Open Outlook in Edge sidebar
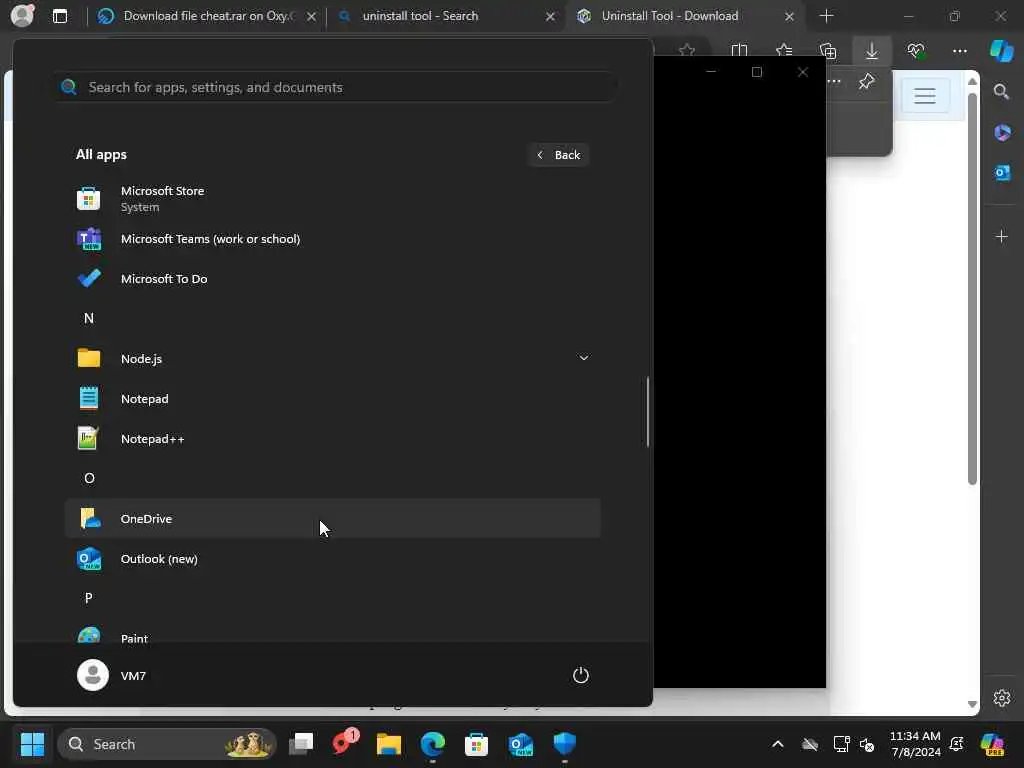This screenshot has width=1024, height=768. tap(1002, 172)
